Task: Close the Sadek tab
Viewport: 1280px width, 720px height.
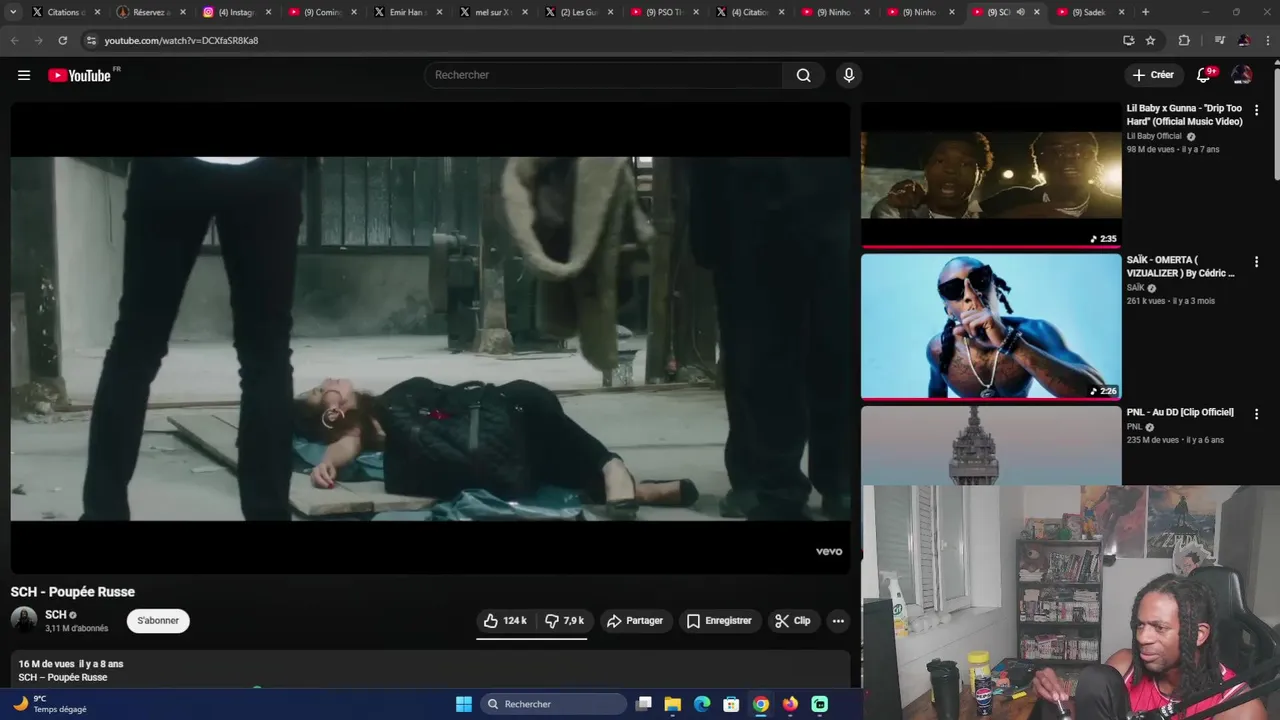Action: click(x=1121, y=12)
